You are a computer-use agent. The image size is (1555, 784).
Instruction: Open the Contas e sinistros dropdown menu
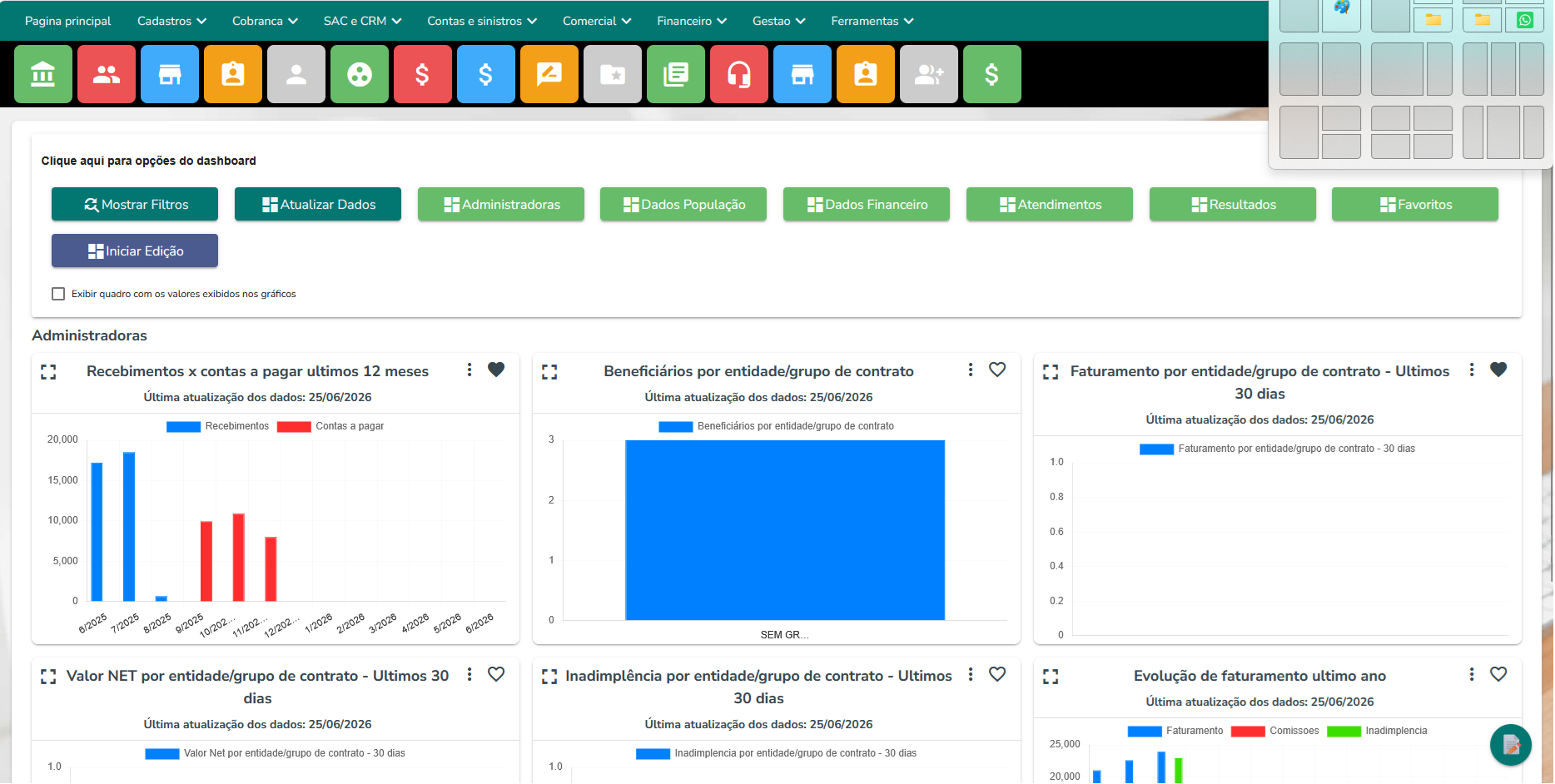pos(482,21)
